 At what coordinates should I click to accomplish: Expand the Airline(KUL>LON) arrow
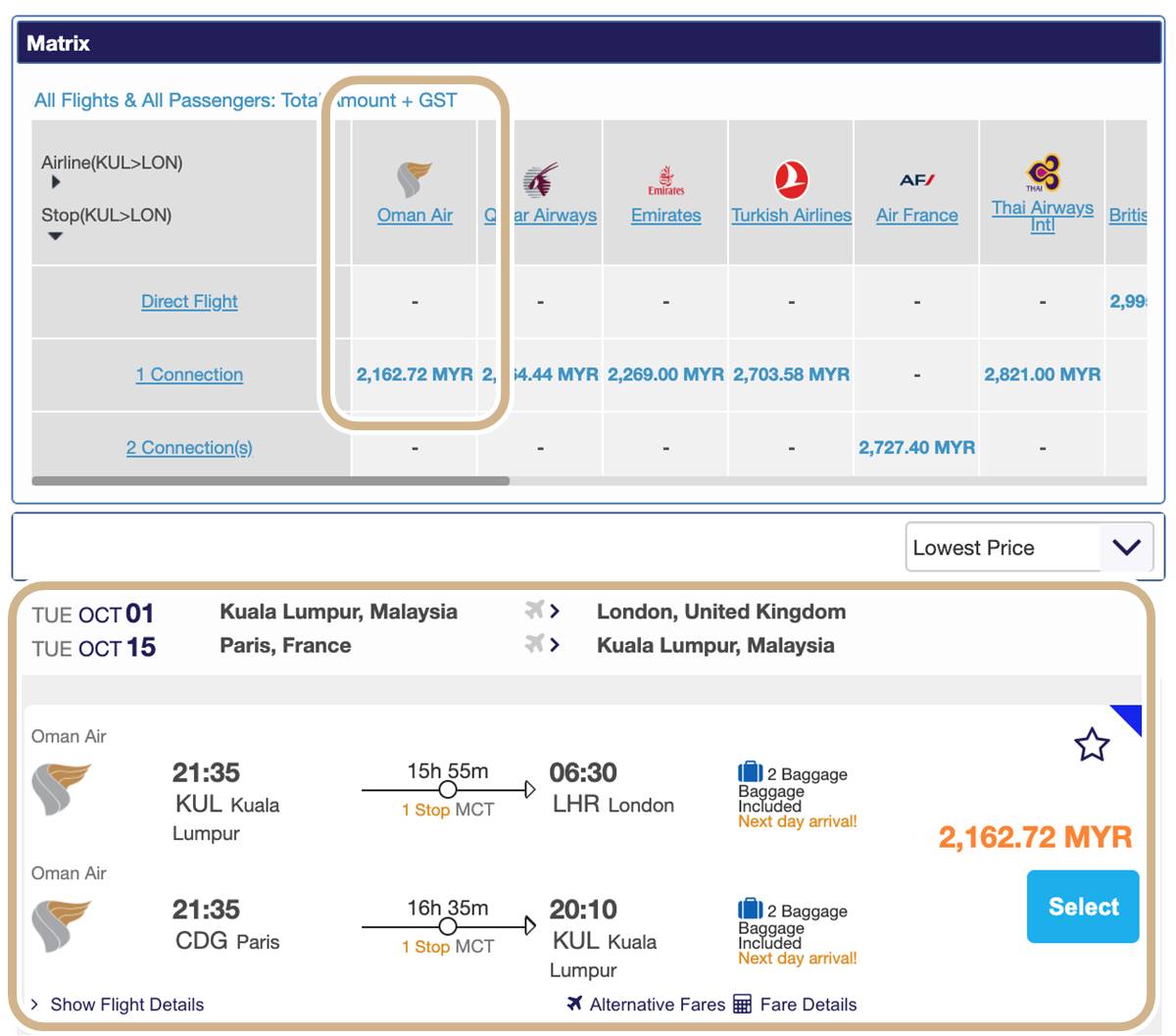[x=56, y=182]
